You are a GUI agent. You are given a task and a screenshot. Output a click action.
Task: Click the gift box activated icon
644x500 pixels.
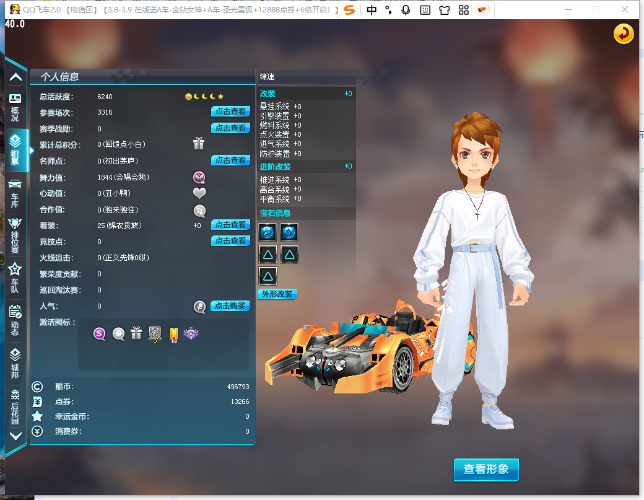click(x=136, y=333)
